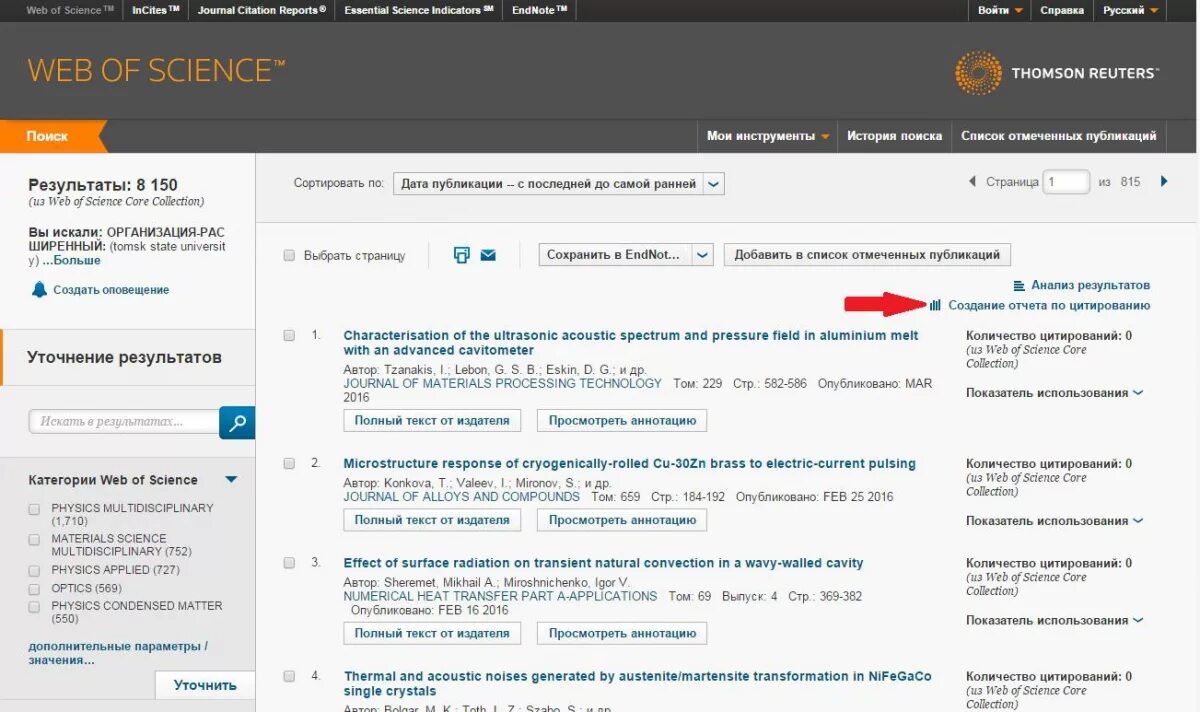The height and width of the screenshot is (712, 1200).
Task: Expand 'Показатель использования' for result 3
Action: [1054, 621]
